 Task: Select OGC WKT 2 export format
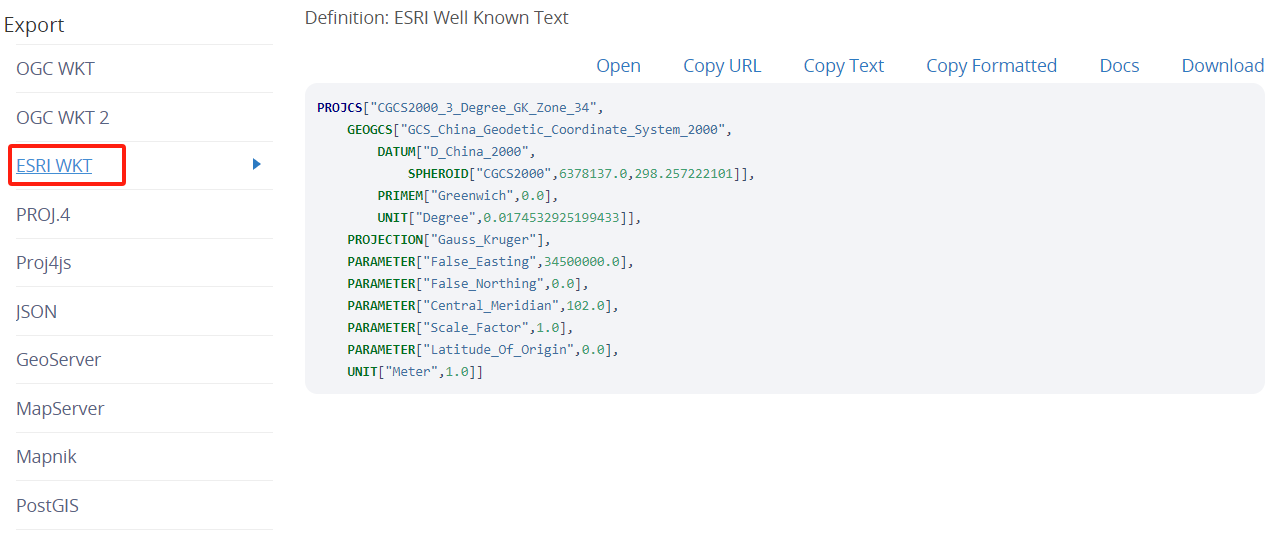(x=62, y=117)
